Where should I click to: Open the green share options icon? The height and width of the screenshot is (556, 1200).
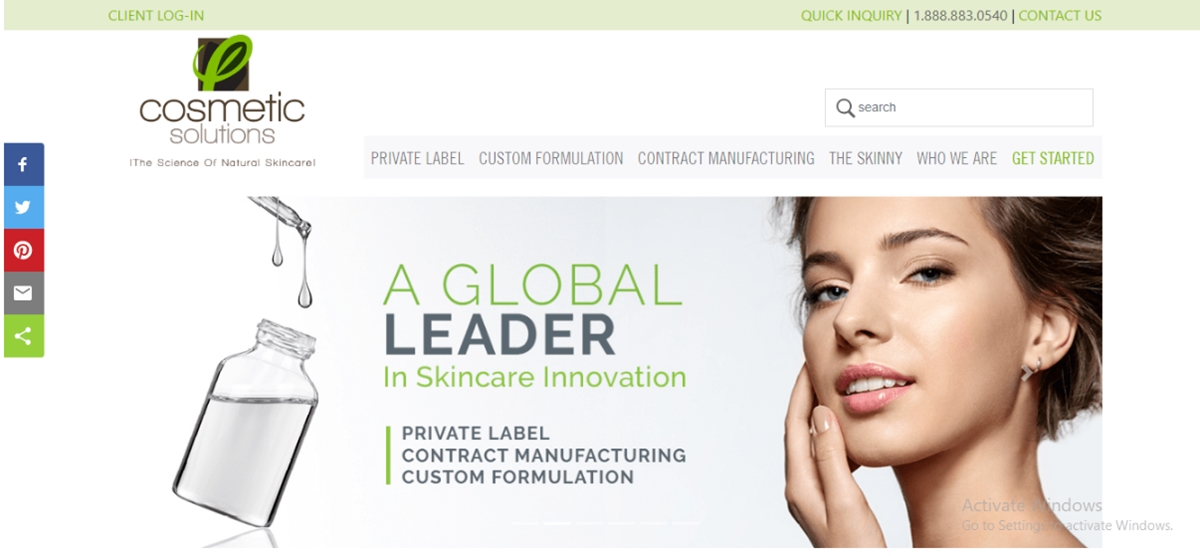point(24,336)
